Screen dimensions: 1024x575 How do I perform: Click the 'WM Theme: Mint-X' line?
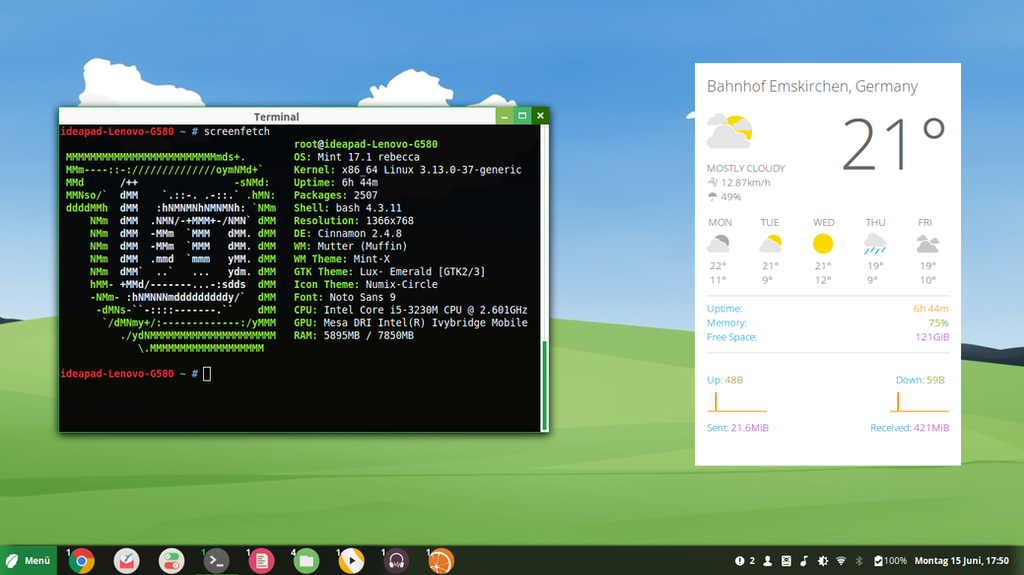point(342,259)
